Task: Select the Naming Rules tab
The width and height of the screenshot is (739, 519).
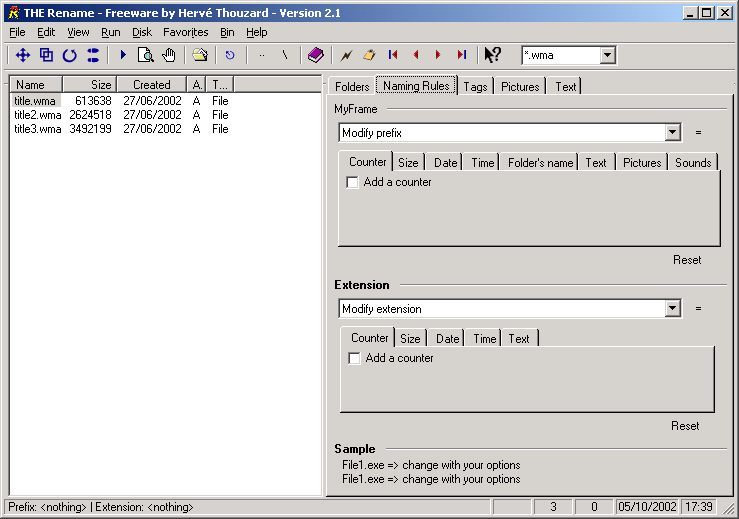Action: (x=416, y=86)
